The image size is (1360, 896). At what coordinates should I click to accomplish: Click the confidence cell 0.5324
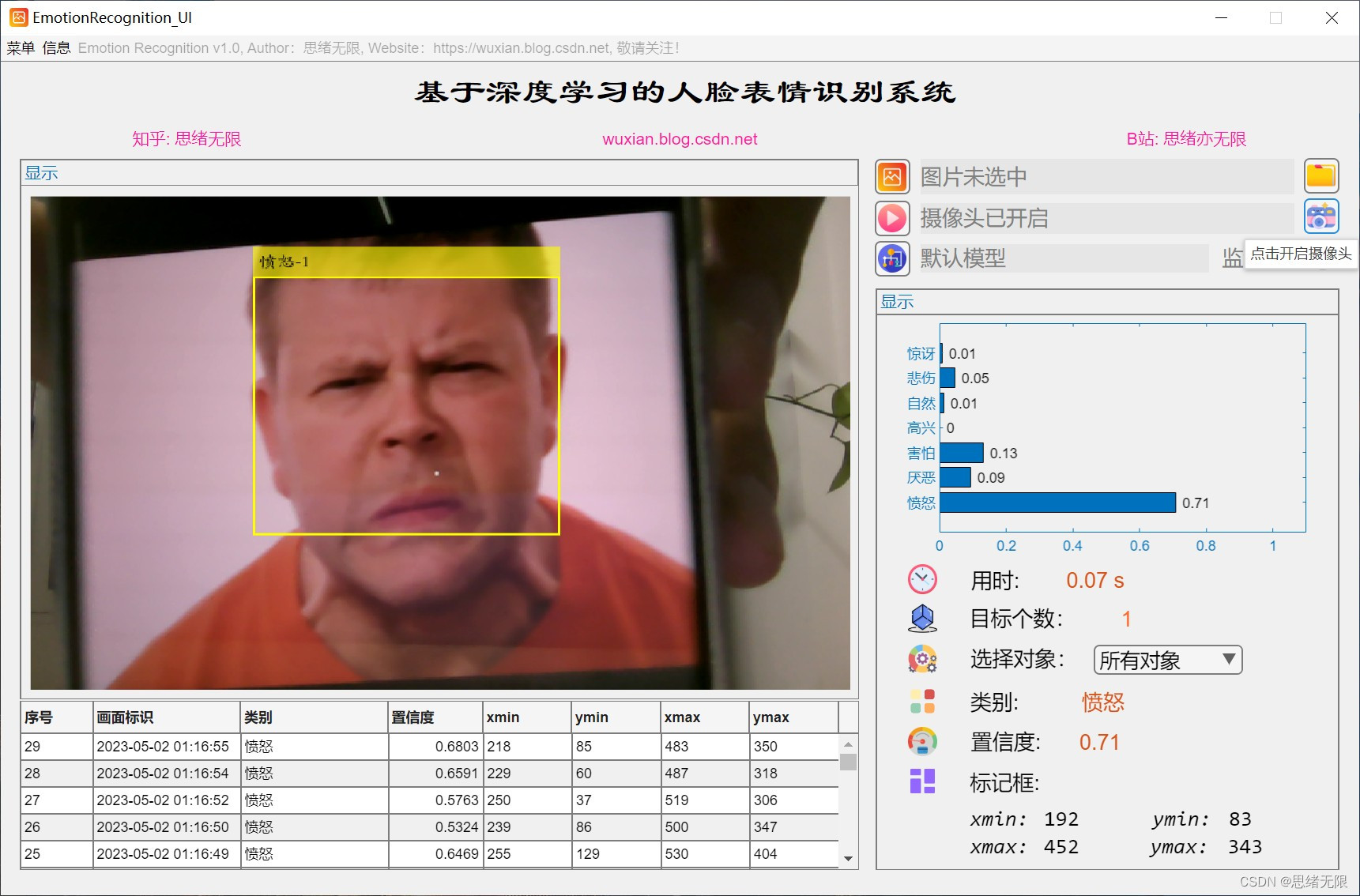click(435, 827)
